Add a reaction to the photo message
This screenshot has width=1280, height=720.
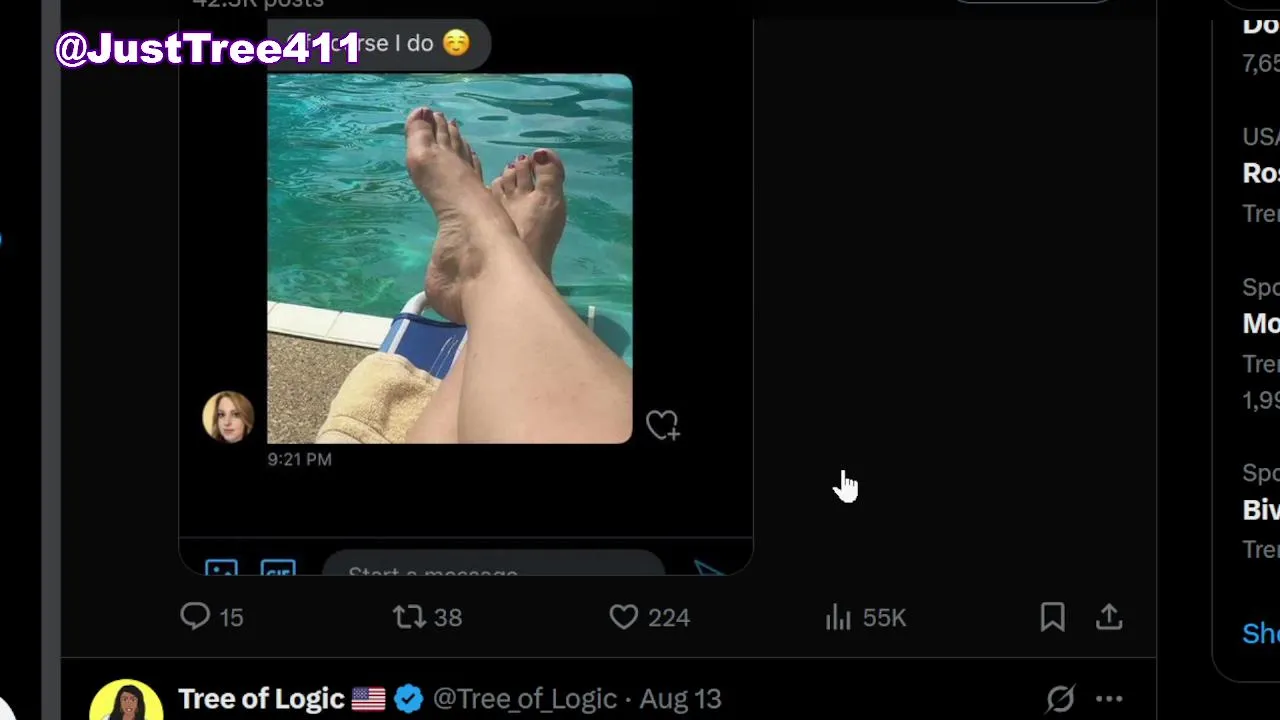click(662, 425)
